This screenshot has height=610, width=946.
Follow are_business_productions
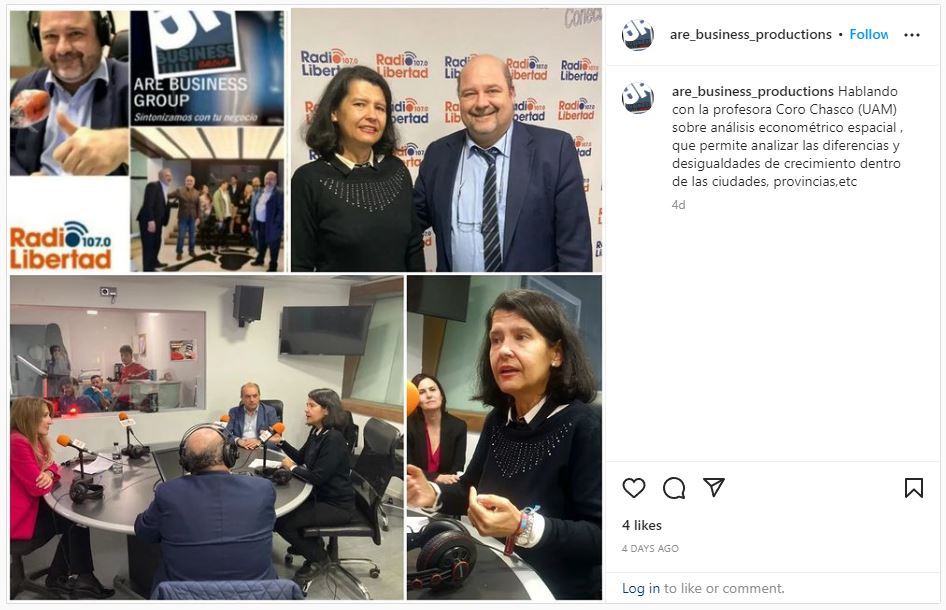(869, 34)
